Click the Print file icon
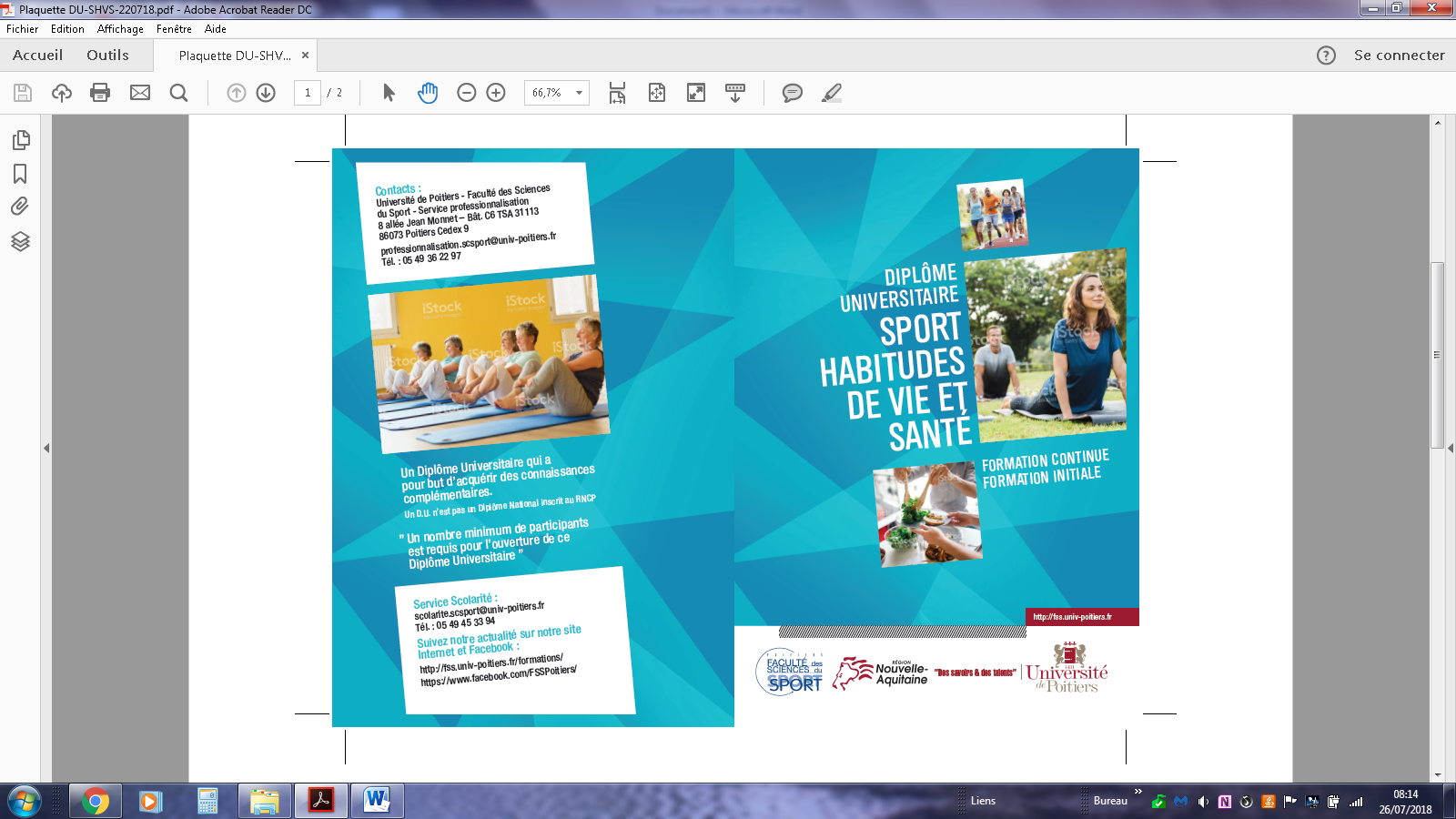The width and height of the screenshot is (1456, 819). (x=100, y=93)
